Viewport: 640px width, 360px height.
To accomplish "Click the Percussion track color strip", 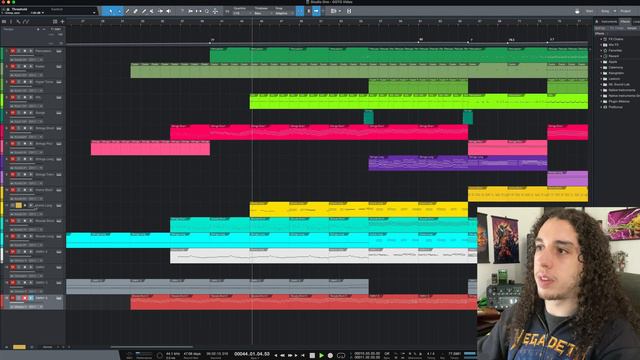I will point(2,55).
